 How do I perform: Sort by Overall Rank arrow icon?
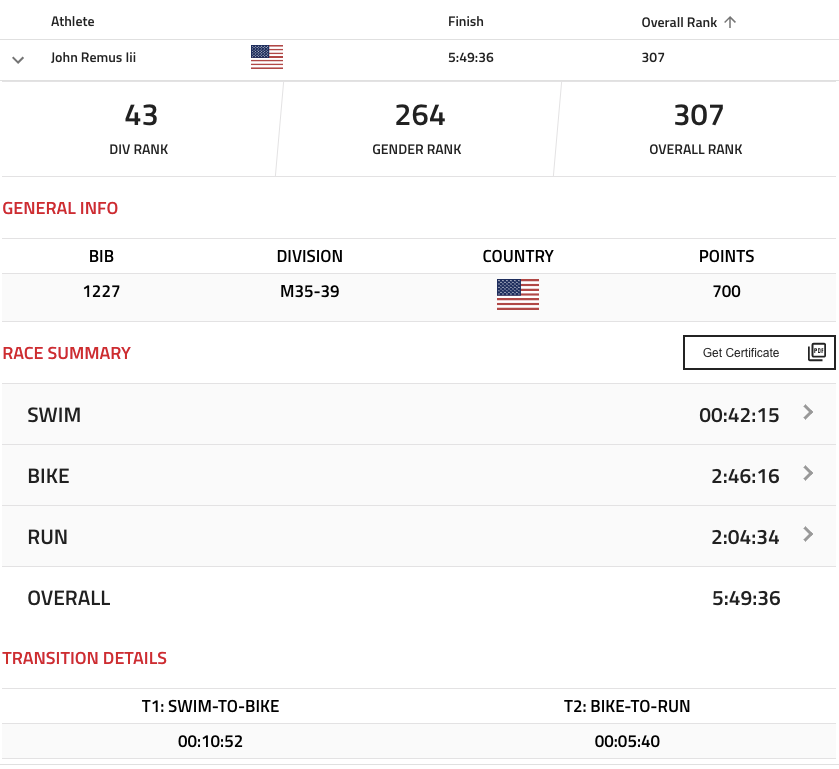pyautogui.click(x=730, y=22)
